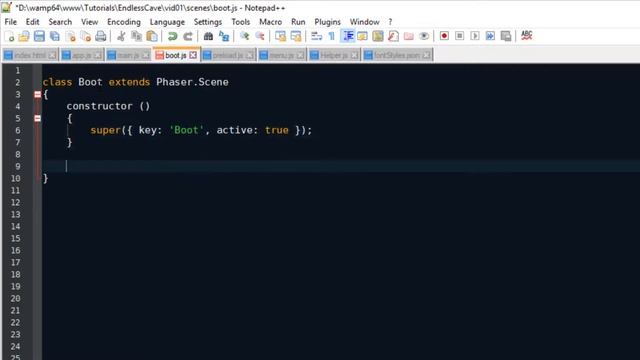Viewport: 640px width, 360px height.
Task: Toggle the Indent Guide icon
Action: [x=348, y=36]
